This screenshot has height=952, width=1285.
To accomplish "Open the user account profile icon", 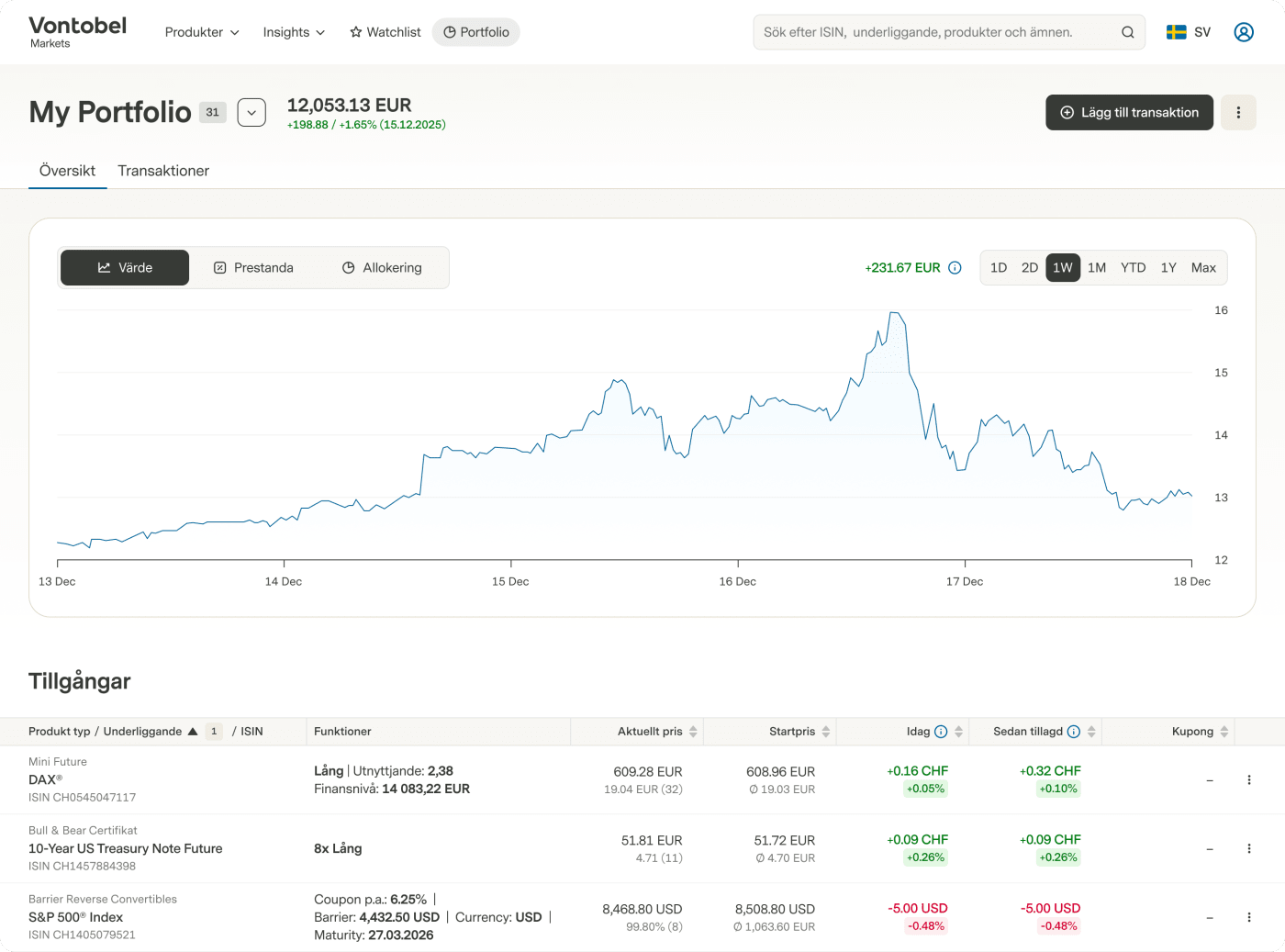I will [1244, 32].
